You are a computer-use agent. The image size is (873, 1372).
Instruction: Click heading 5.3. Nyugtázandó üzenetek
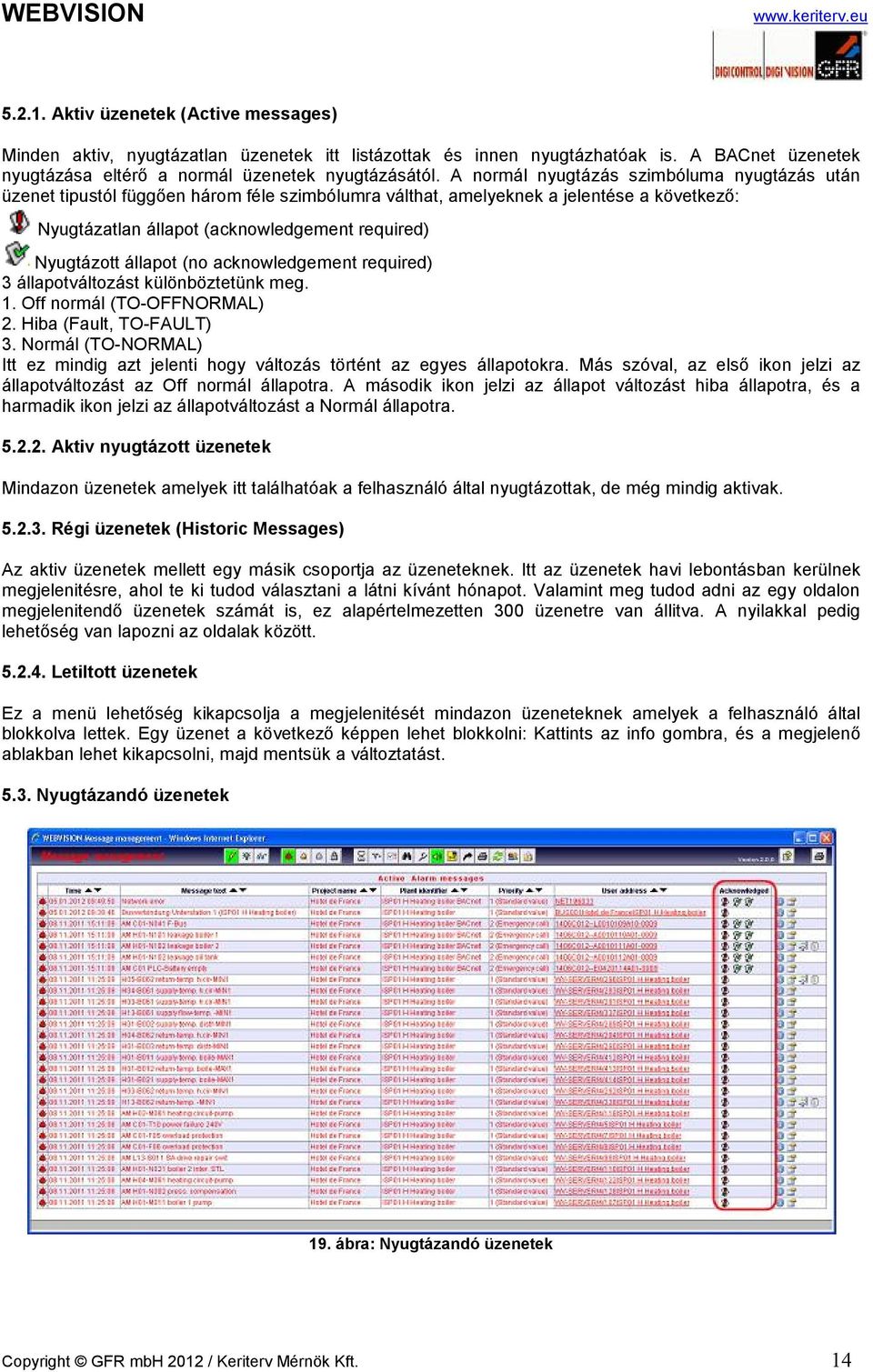[x=115, y=795]
